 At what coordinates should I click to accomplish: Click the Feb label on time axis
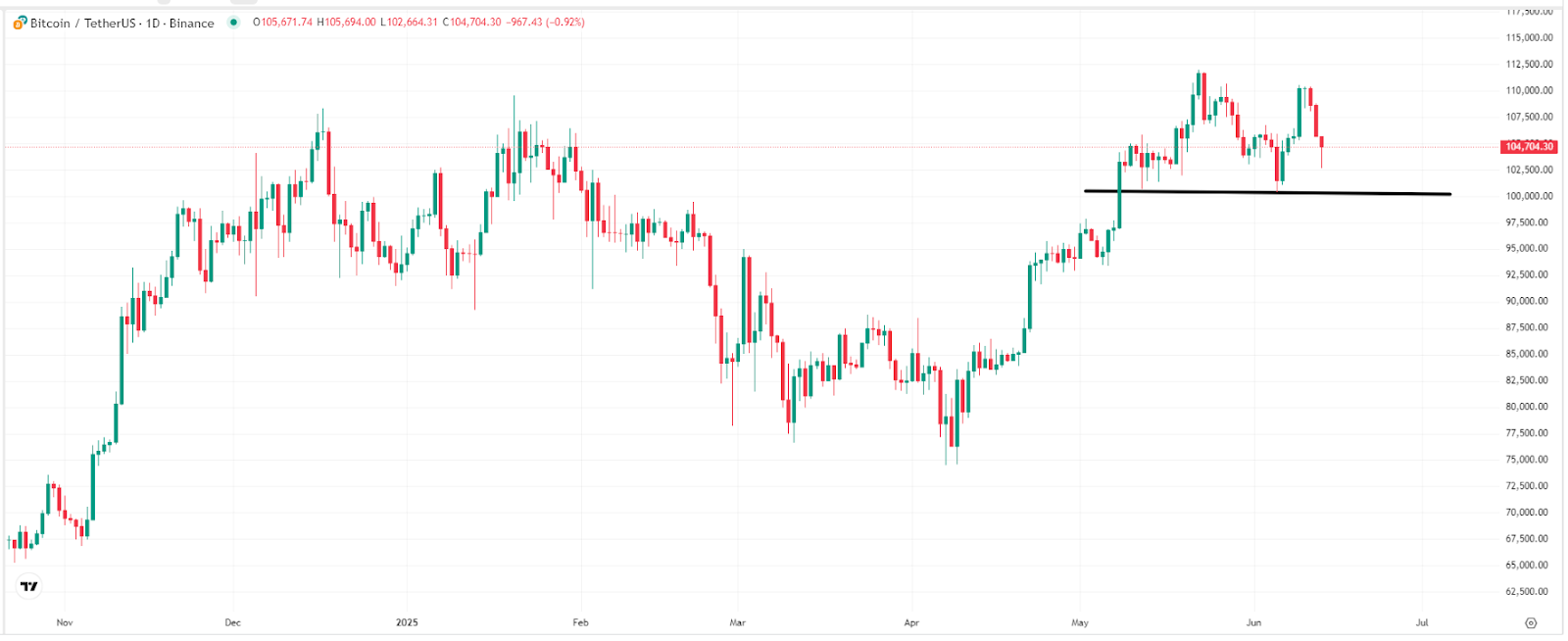[x=580, y=622]
